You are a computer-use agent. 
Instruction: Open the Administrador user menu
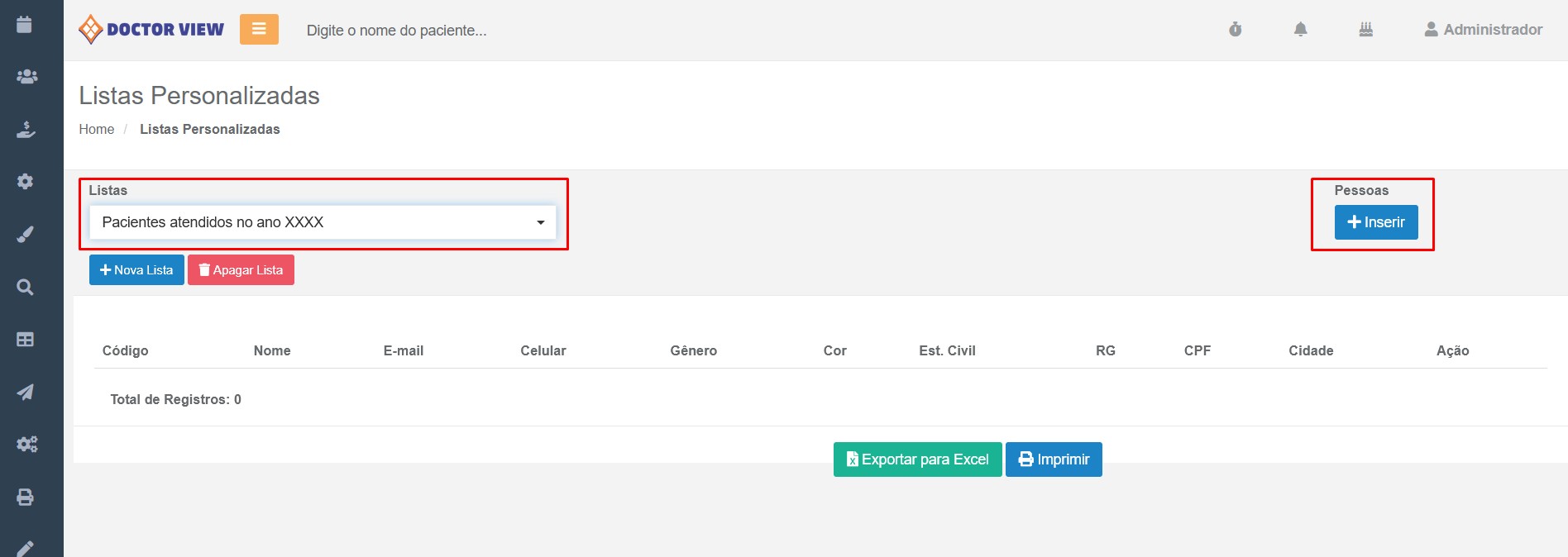(x=1483, y=30)
